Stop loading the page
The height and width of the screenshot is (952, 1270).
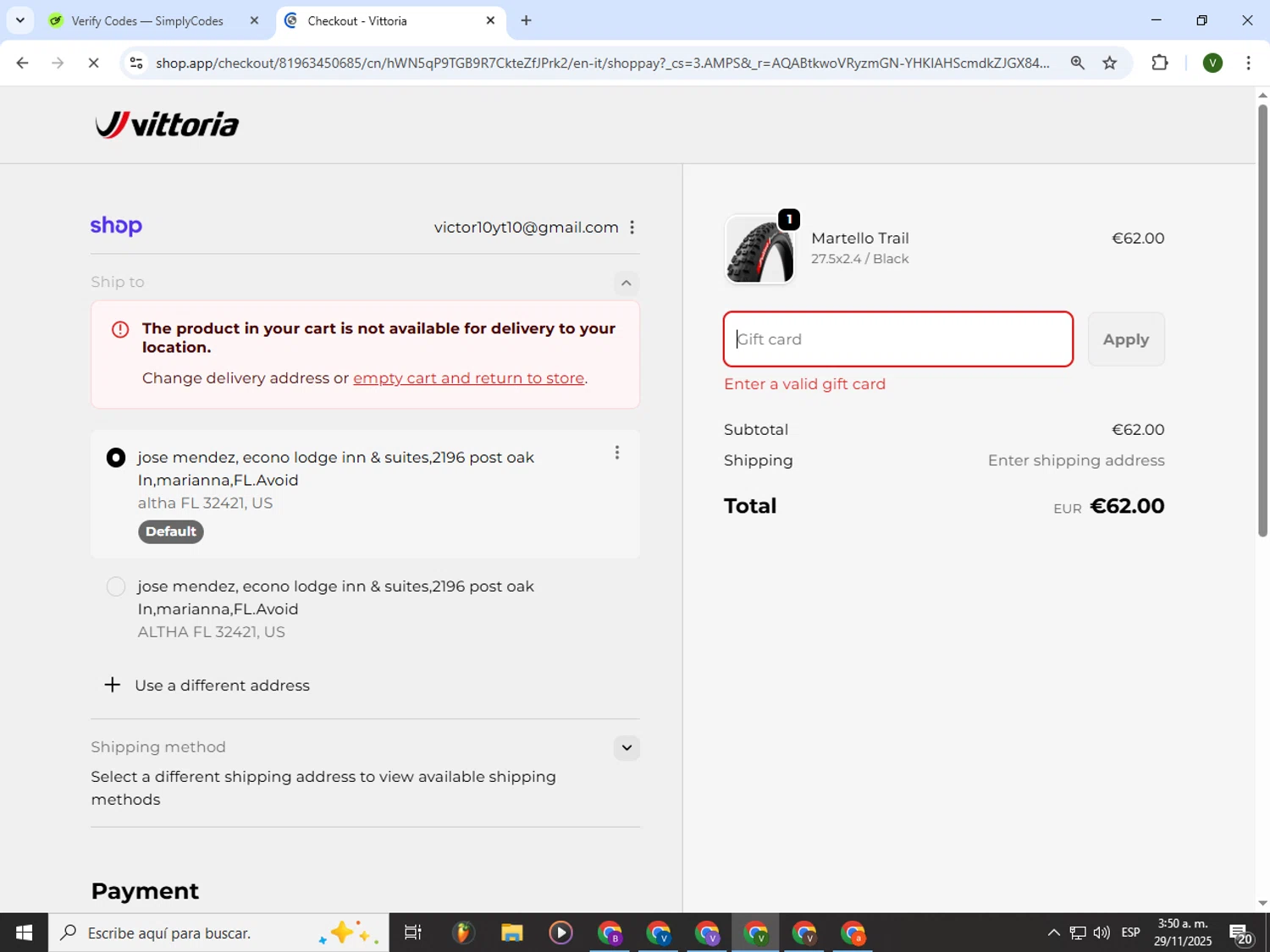[x=93, y=63]
